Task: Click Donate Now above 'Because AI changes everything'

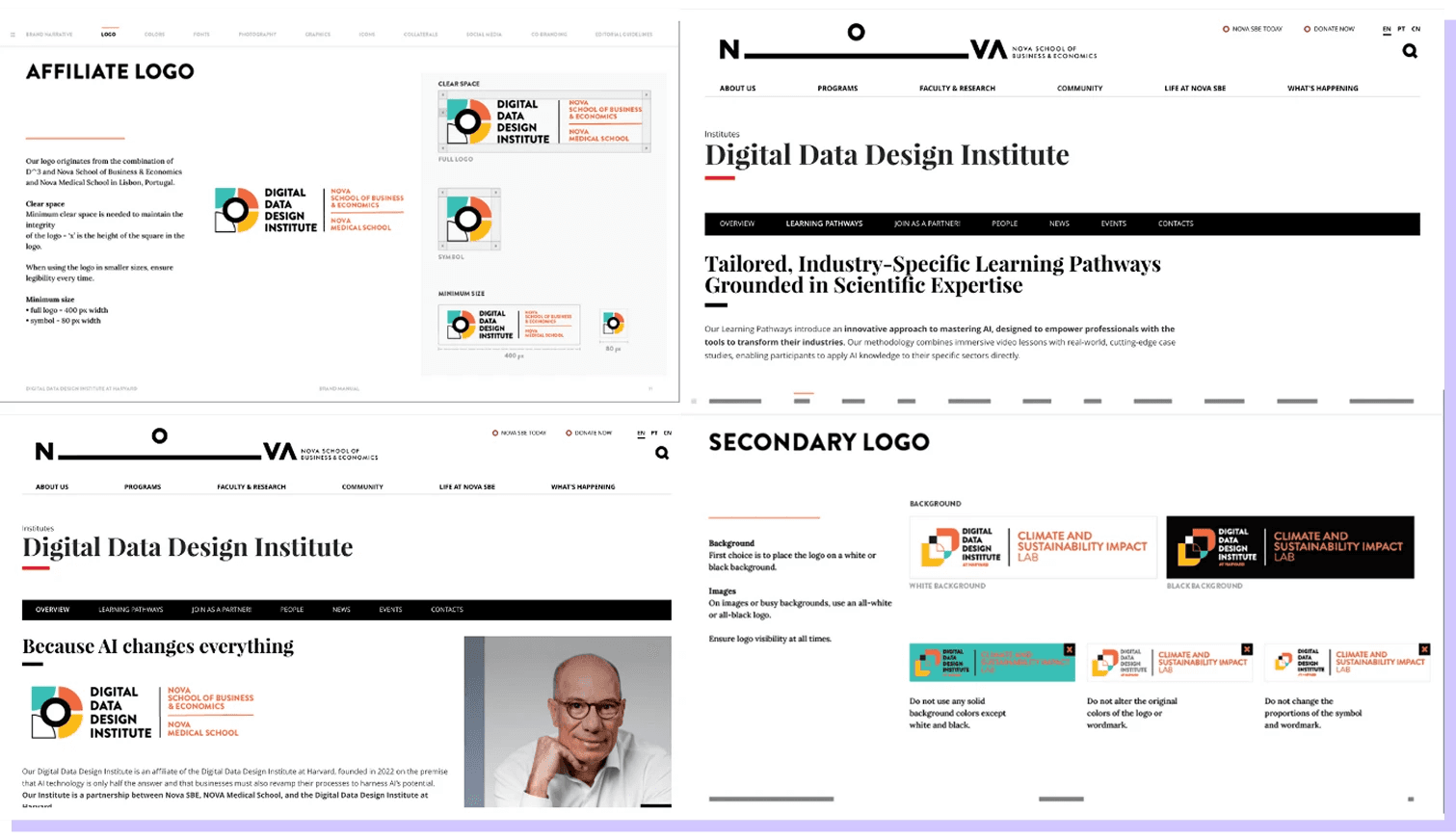Action: click(x=589, y=433)
